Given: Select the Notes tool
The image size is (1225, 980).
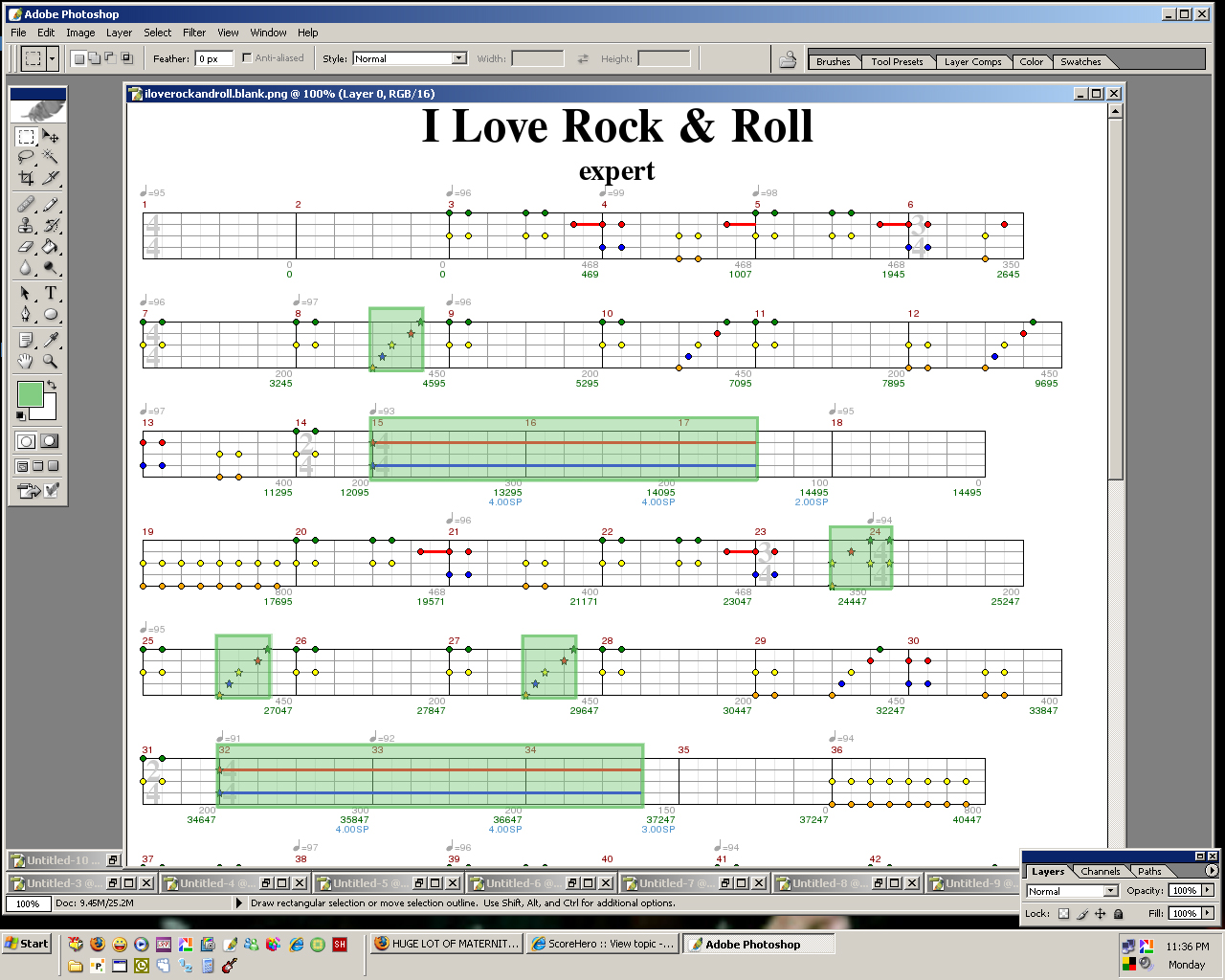Looking at the screenshot, I should [x=26, y=340].
